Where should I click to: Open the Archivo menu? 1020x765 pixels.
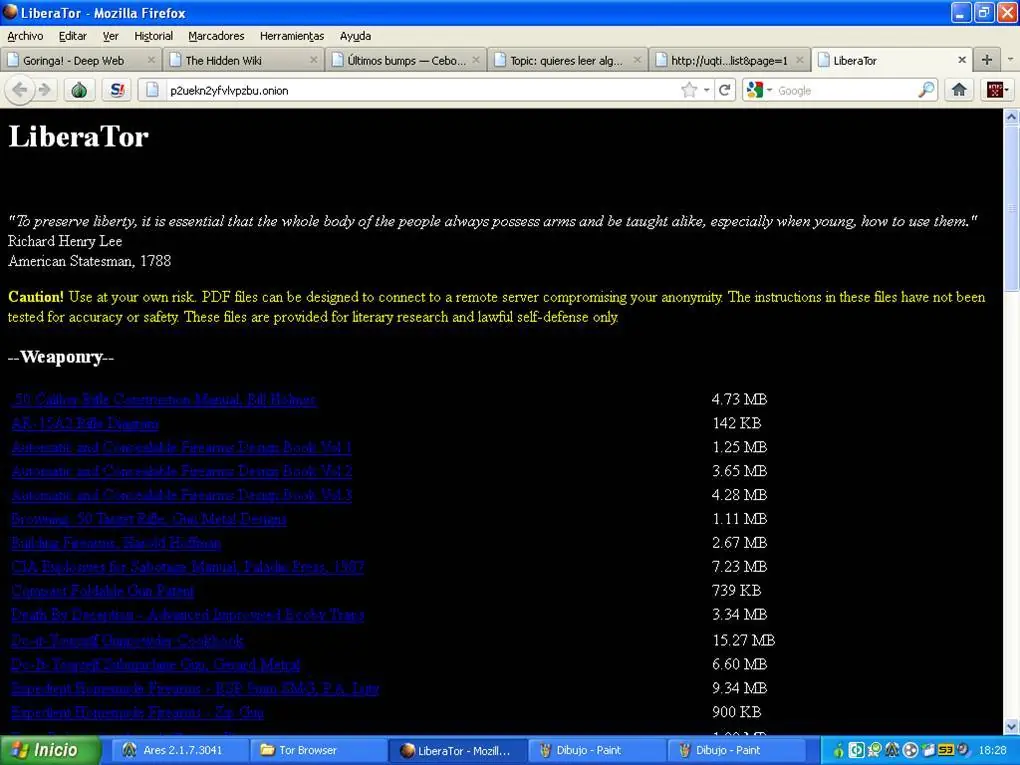click(x=25, y=36)
